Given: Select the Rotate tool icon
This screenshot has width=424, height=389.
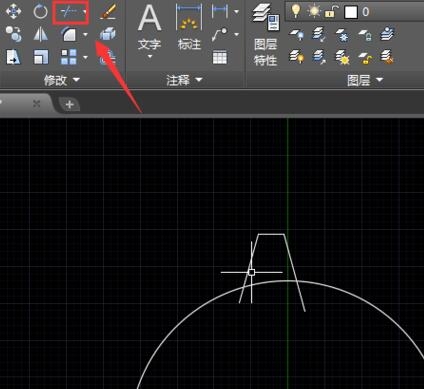Looking at the screenshot, I should 41,12.
